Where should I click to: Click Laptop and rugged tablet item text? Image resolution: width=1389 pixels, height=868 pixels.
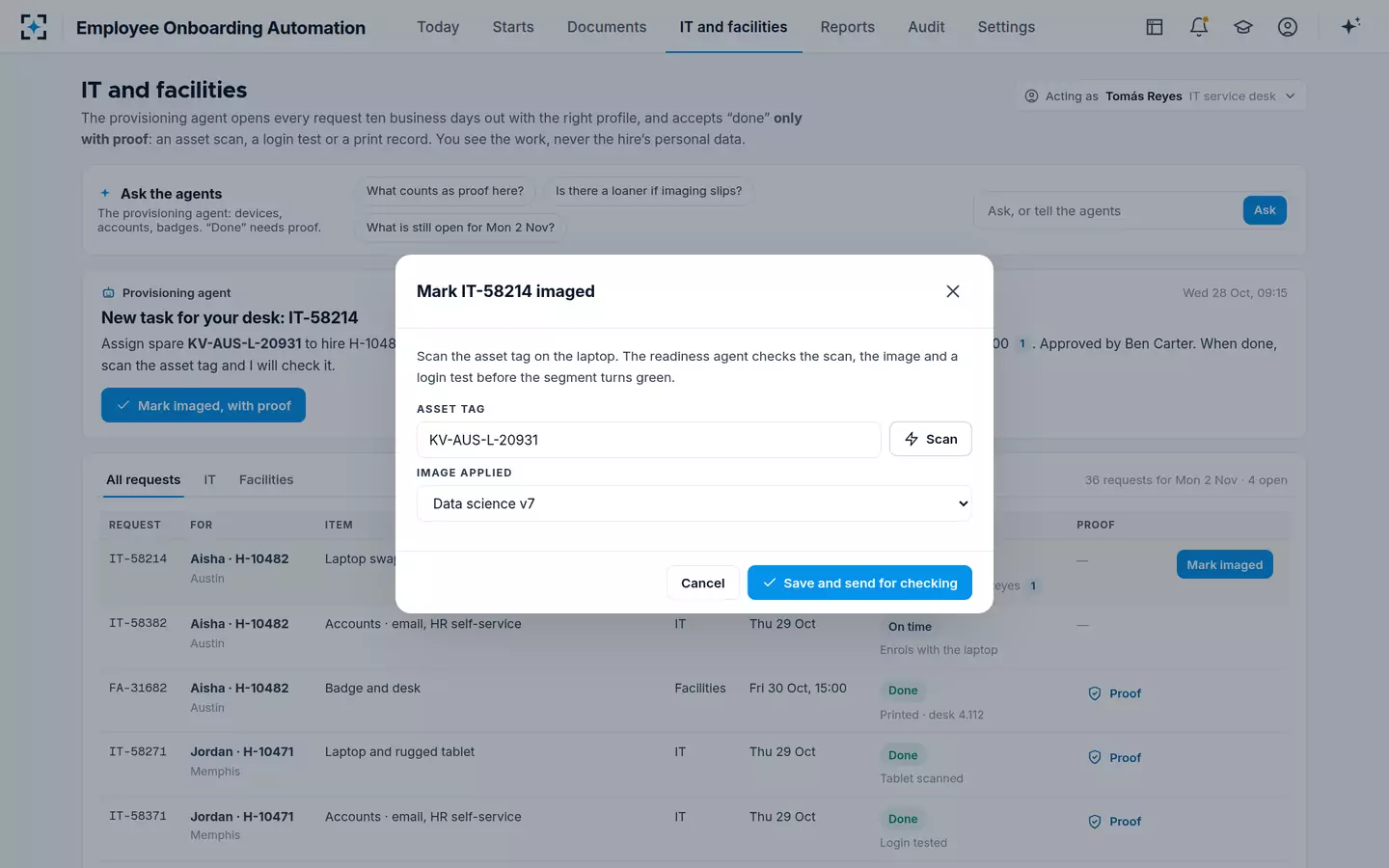click(x=399, y=751)
